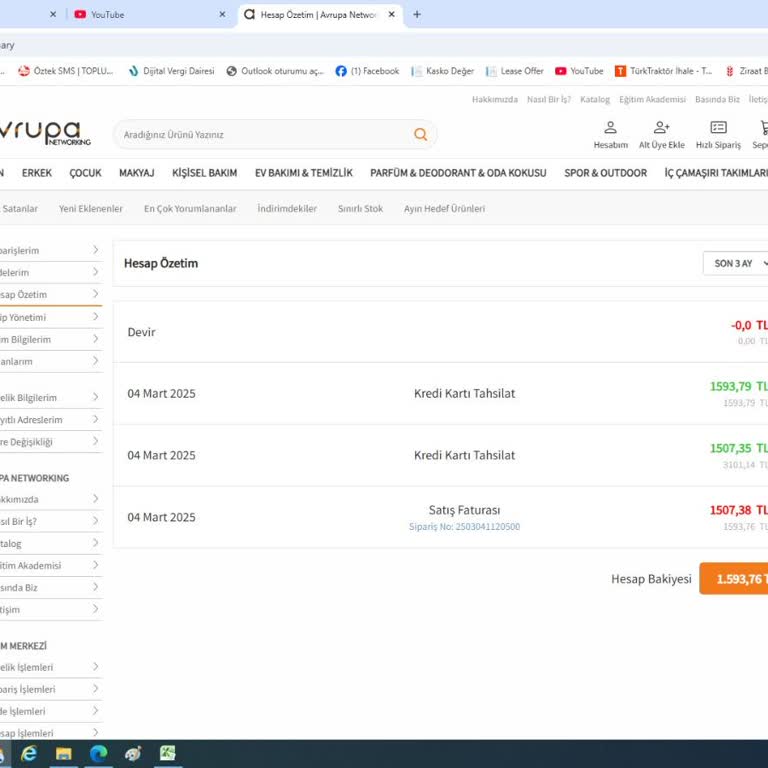
Task: Open Kasko Değer bookmark
Action: pyautogui.click(x=442, y=71)
